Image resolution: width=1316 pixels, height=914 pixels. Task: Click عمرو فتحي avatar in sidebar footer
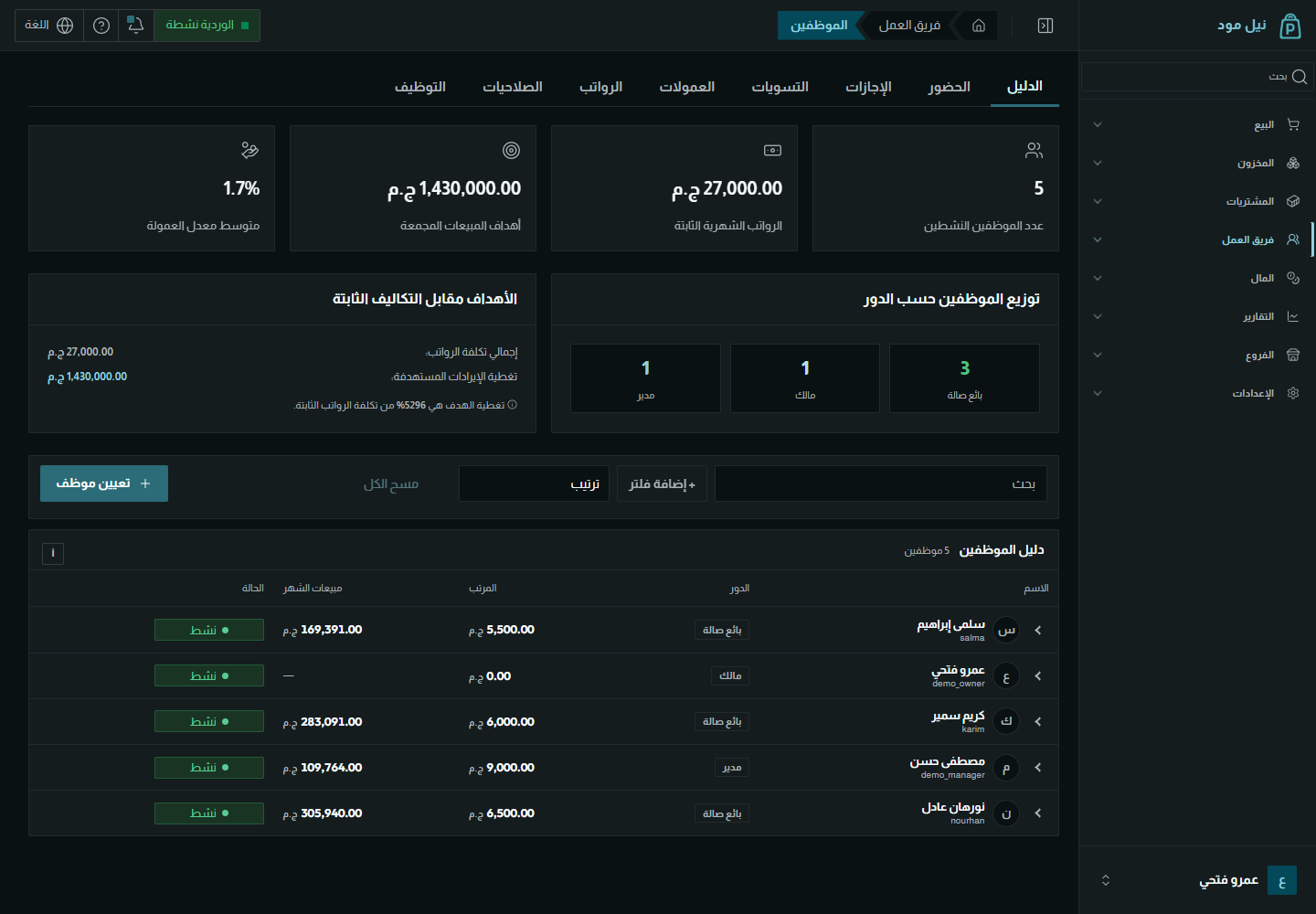pos(1282,880)
